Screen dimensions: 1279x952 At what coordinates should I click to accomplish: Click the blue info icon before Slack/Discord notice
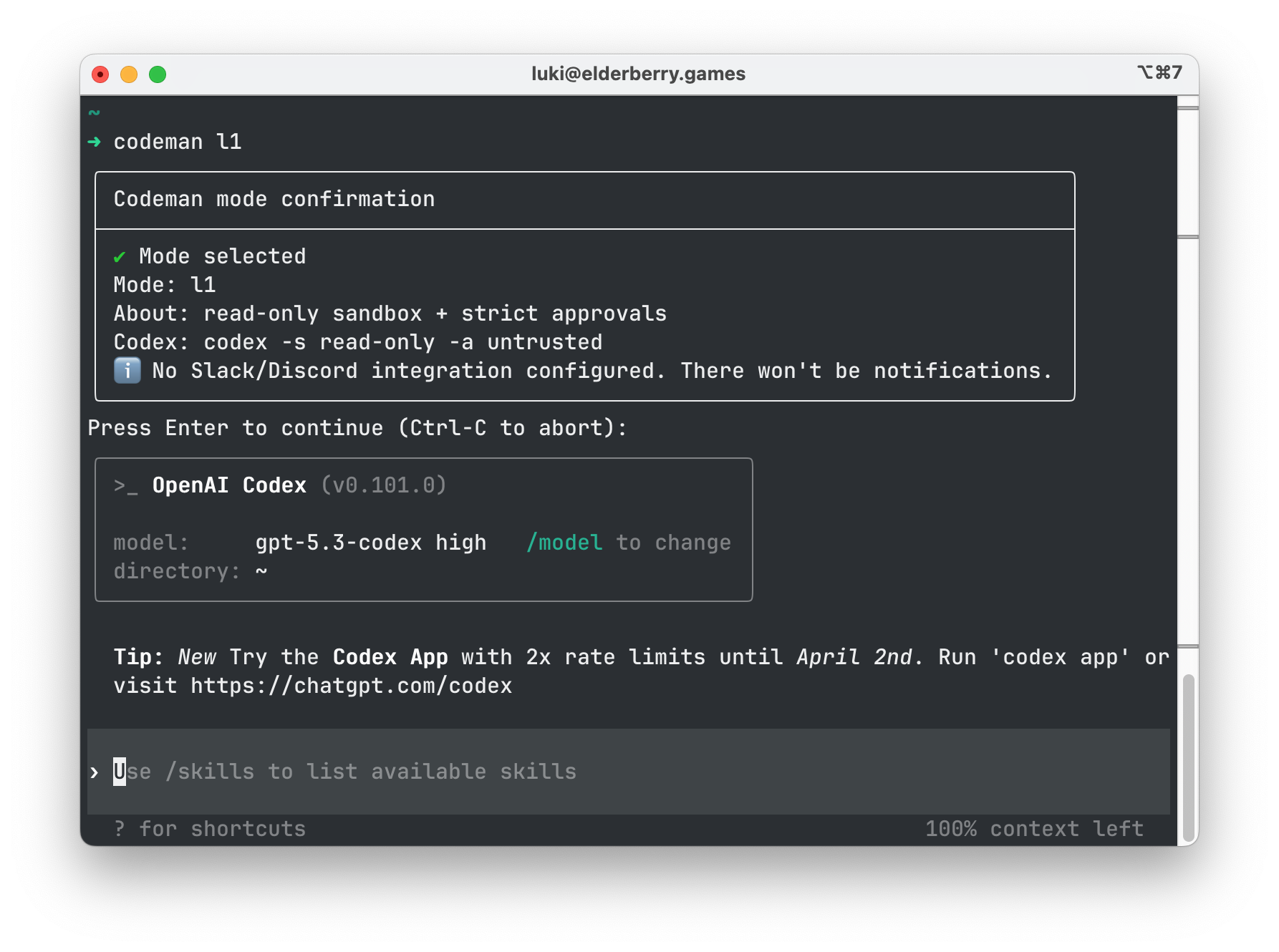[127, 371]
